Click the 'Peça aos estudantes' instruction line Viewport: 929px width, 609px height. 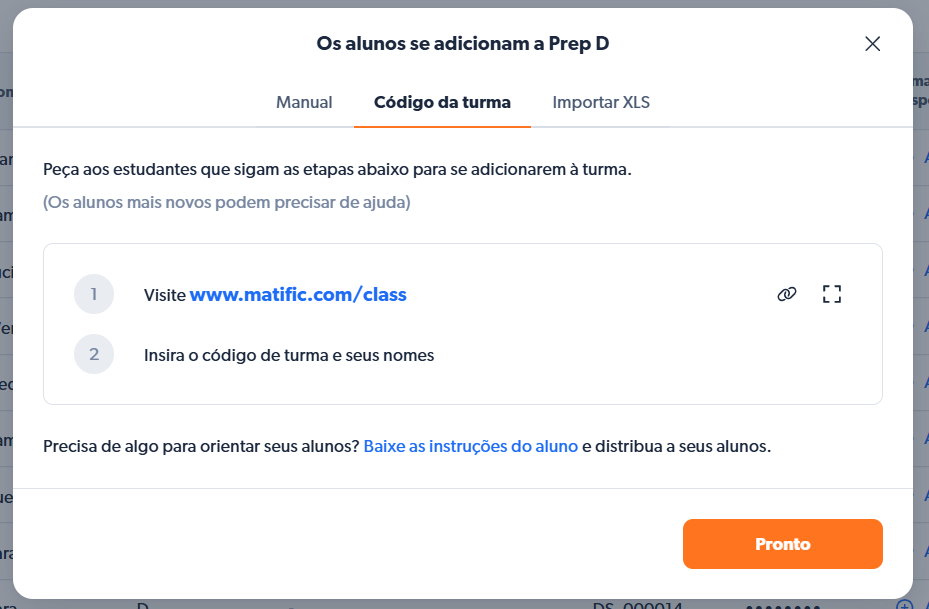pyautogui.click(x=337, y=169)
